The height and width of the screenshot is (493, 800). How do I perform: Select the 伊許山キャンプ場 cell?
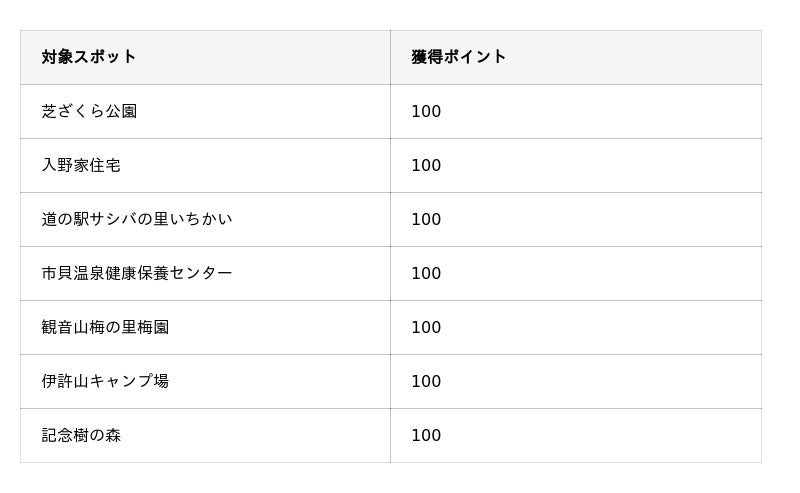[205, 381]
